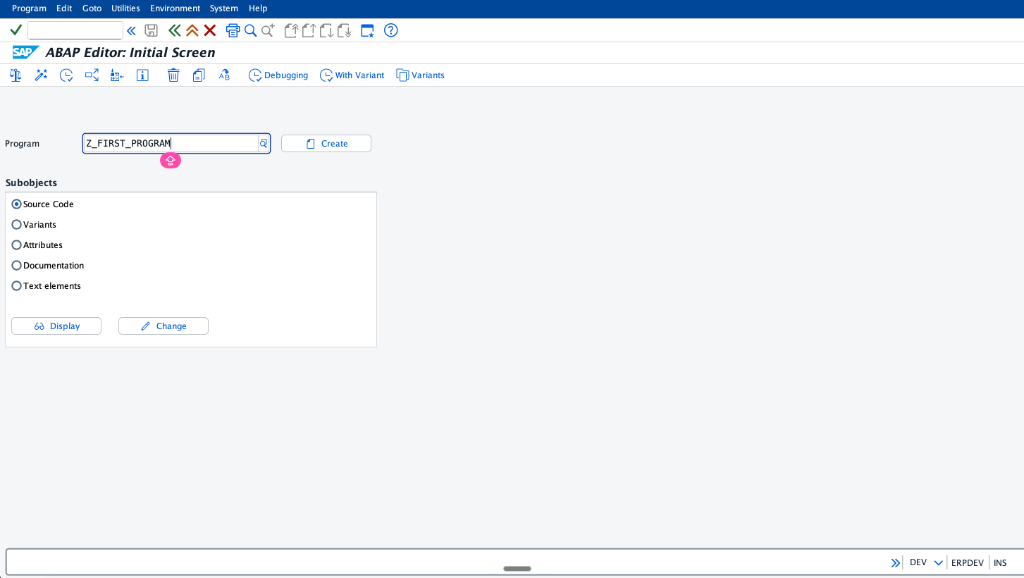Viewport: 1024px width, 578px height.
Task: Copy program with copy icon
Action: point(199,75)
